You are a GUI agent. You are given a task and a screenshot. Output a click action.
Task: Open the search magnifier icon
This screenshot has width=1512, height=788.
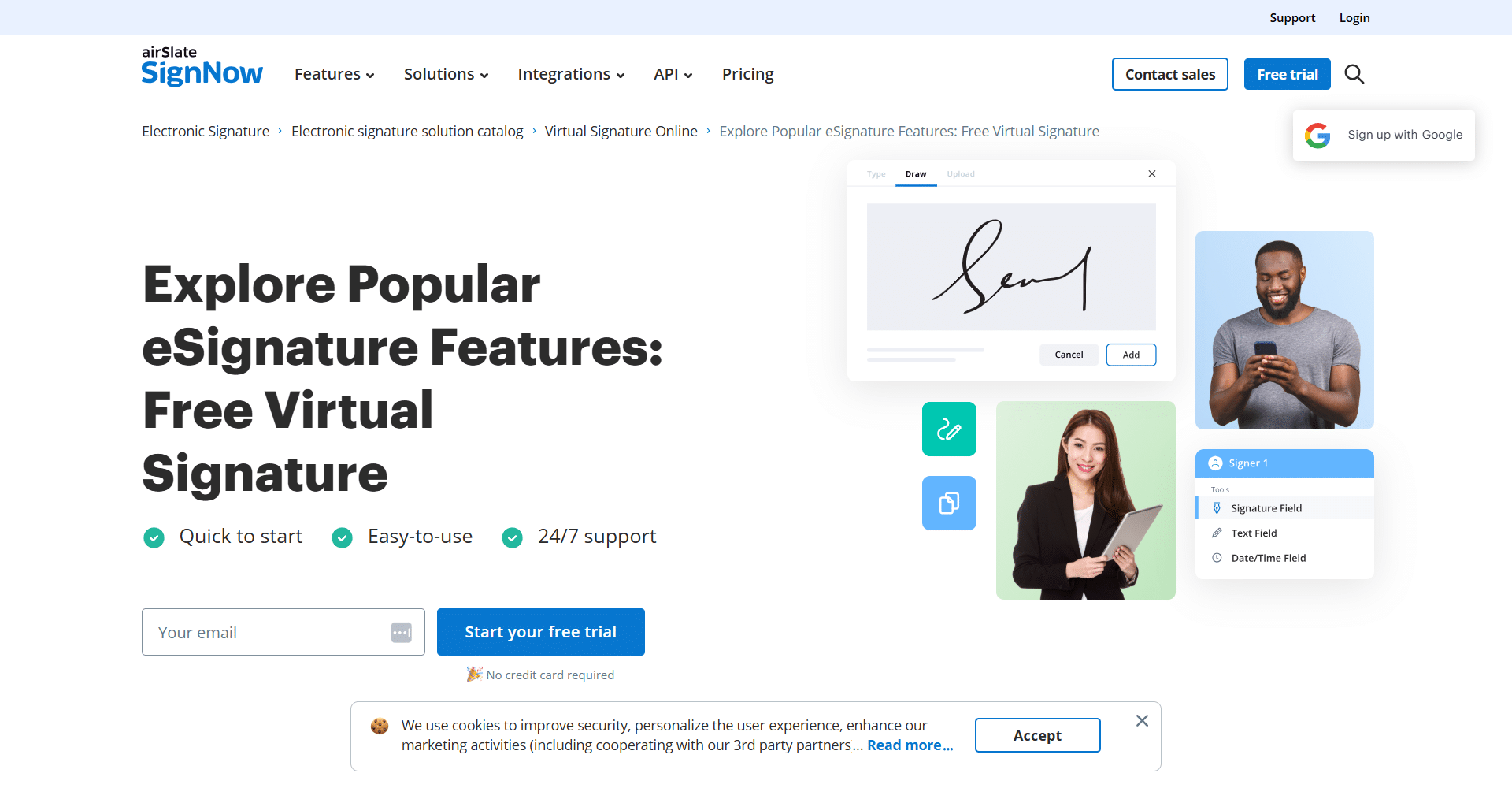pyautogui.click(x=1354, y=74)
